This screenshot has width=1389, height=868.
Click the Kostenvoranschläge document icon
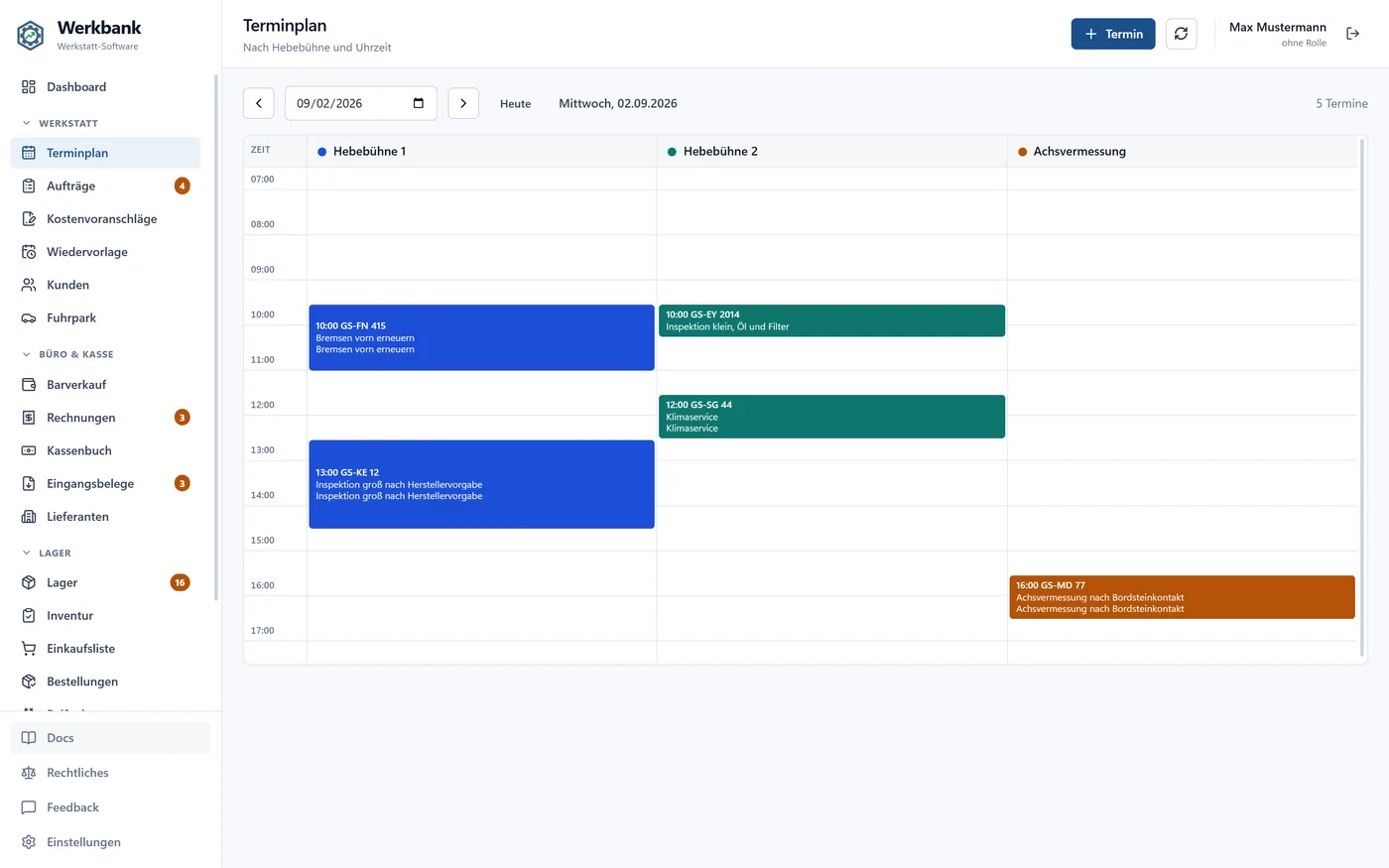29,219
